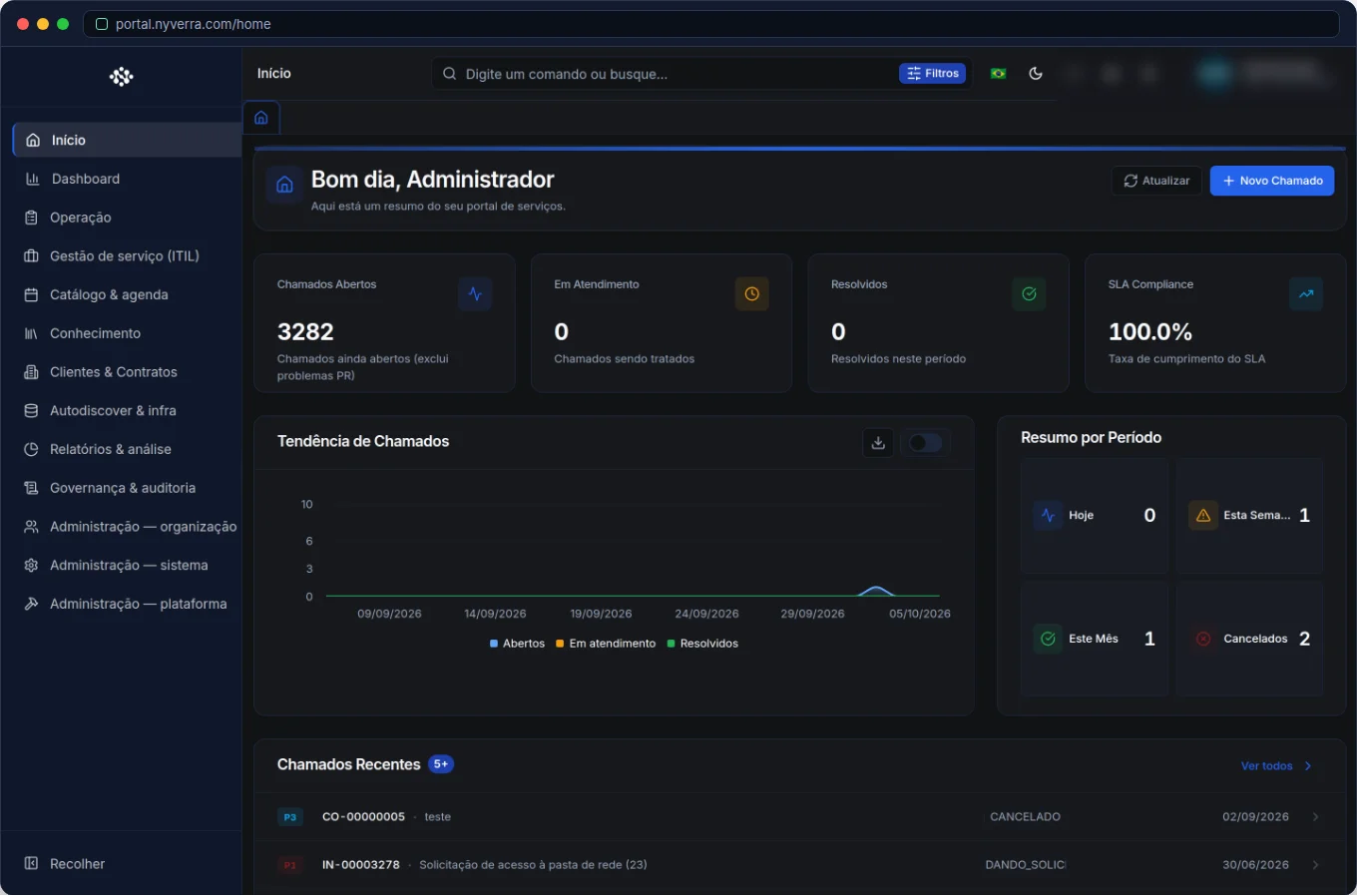The height and width of the screenshot is (896, 1357).
Task: Select the Hoje card in Resumo por Período
Action: tap(1095, 516)
